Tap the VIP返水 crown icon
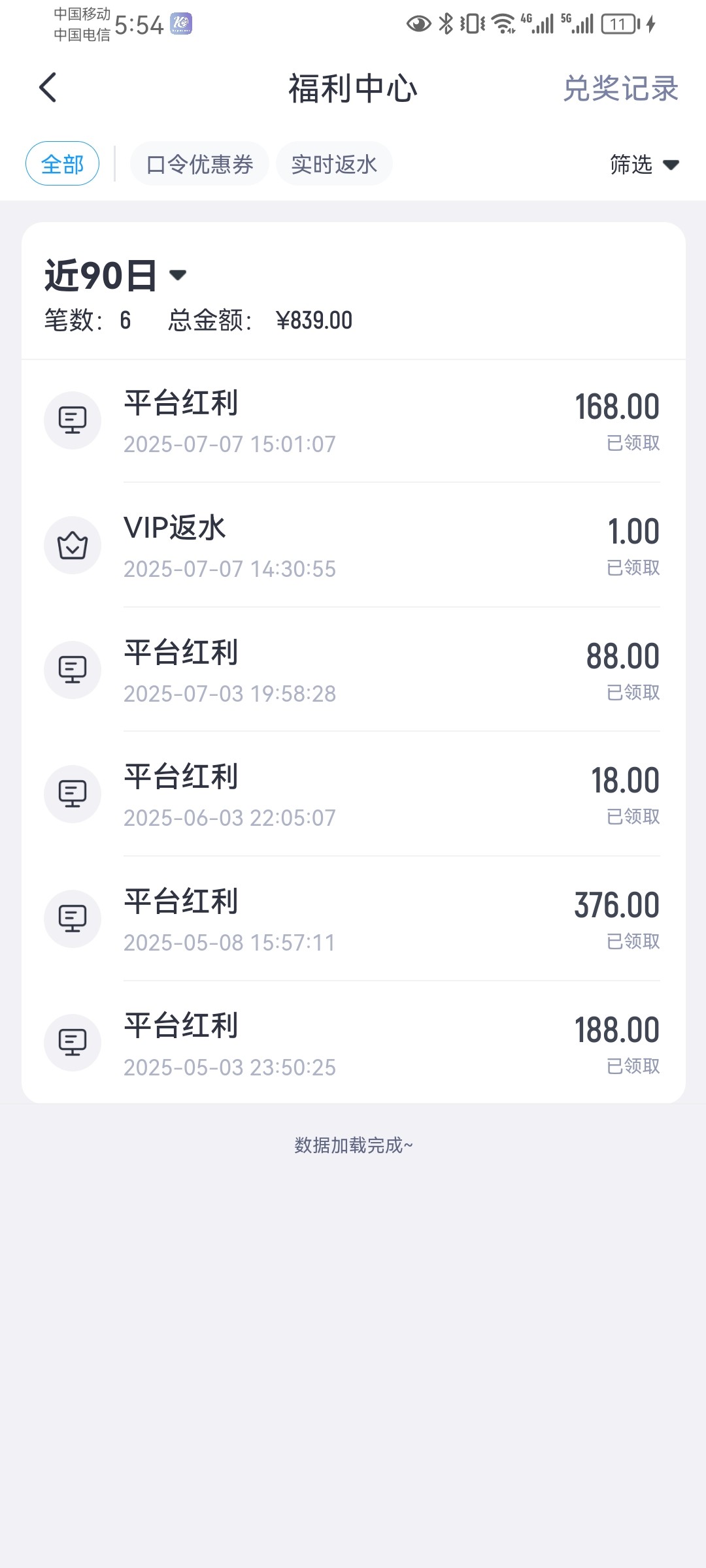This screenshot has height=1568, width=706. [x=73, y=545]
